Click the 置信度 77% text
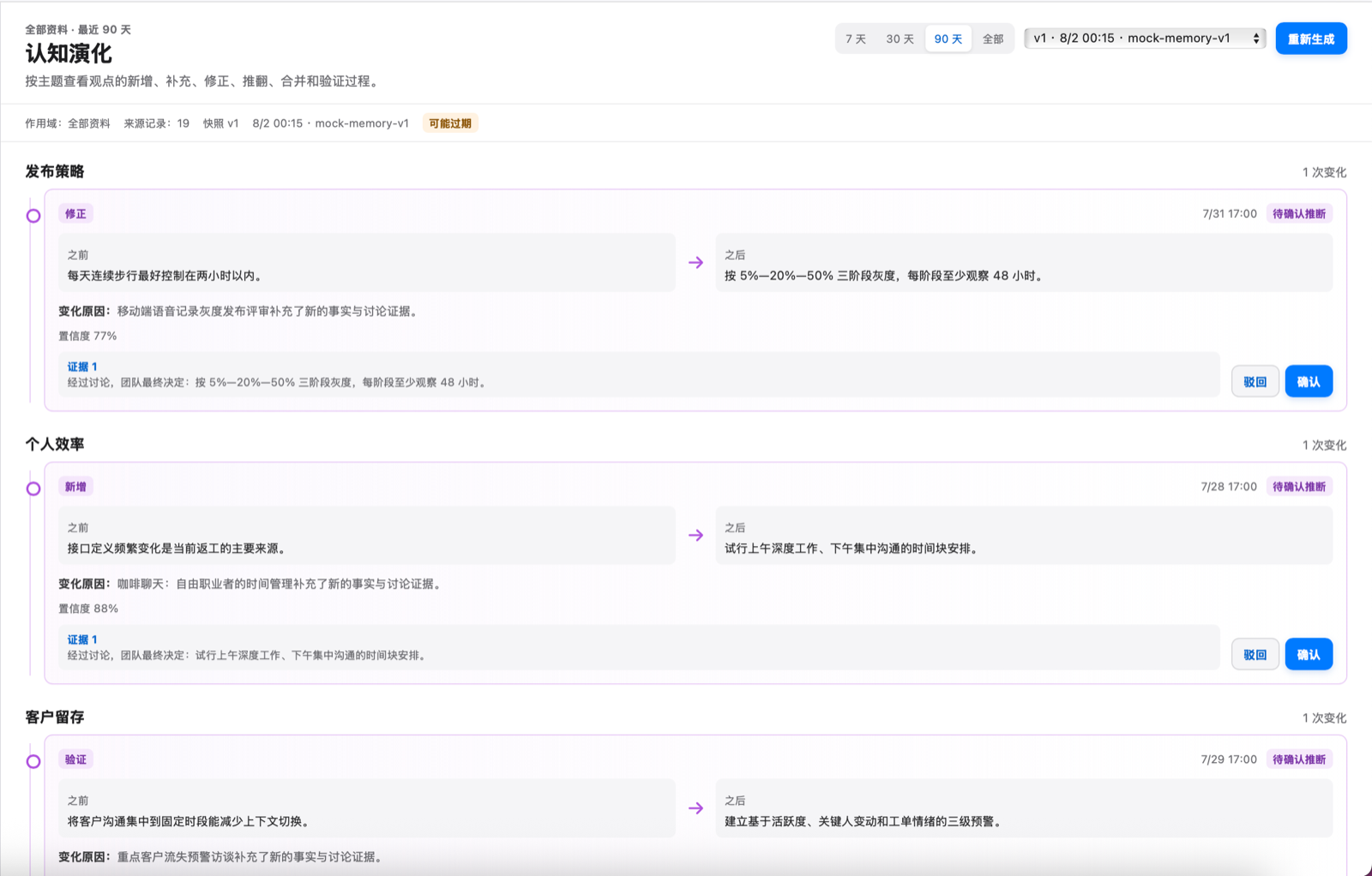This screenshot has width=1372, height=876. [x=87, y=336]
